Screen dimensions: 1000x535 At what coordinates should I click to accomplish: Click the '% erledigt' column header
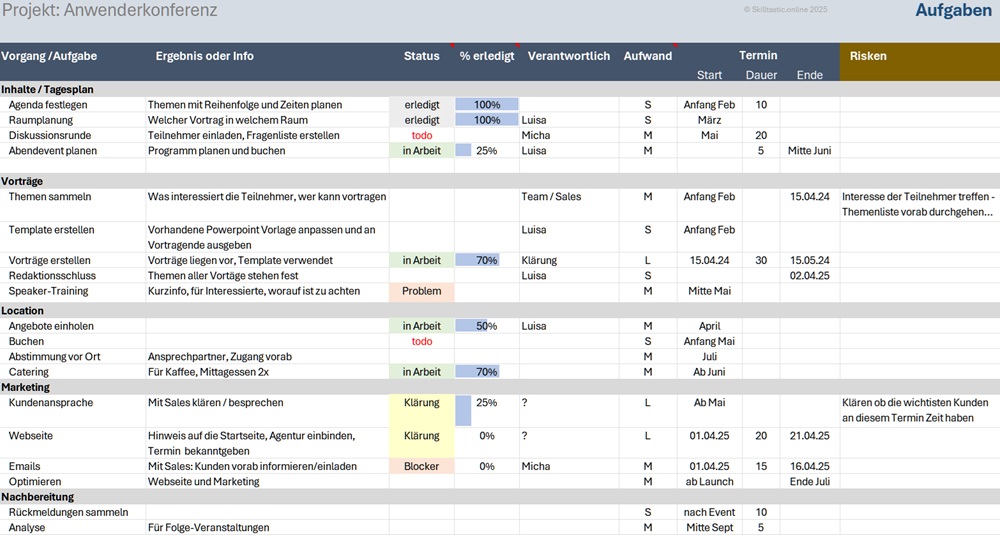[487, 56]
